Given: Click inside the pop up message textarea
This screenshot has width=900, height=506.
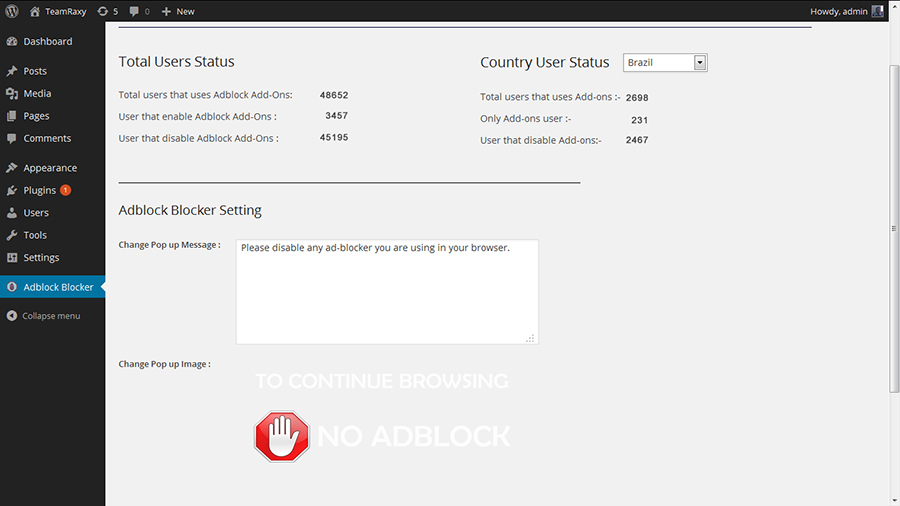Looking at the screenshot, I should [387, 292].
